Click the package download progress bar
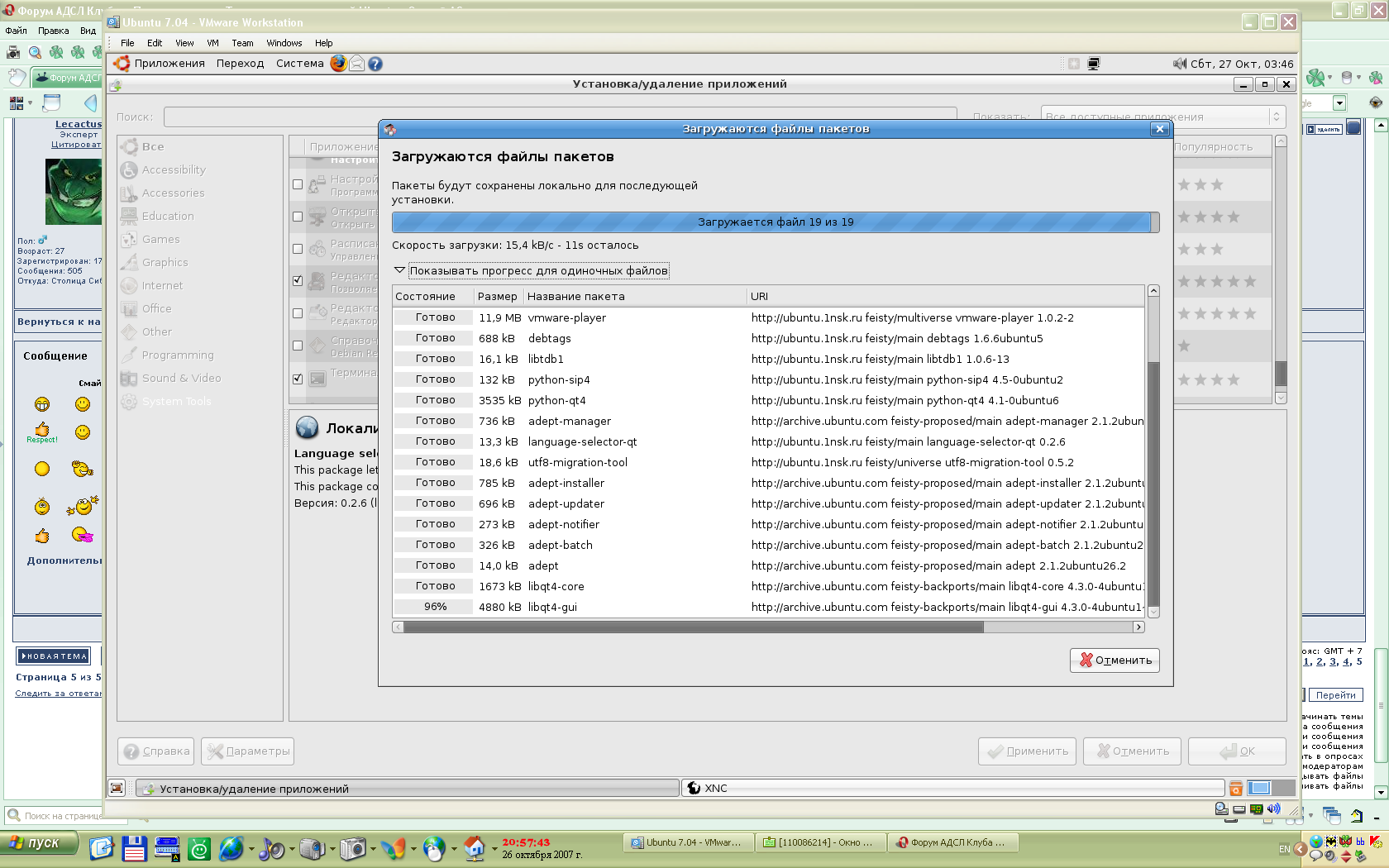Viewport: 1389px width, 868px height. tap(775, 222)
